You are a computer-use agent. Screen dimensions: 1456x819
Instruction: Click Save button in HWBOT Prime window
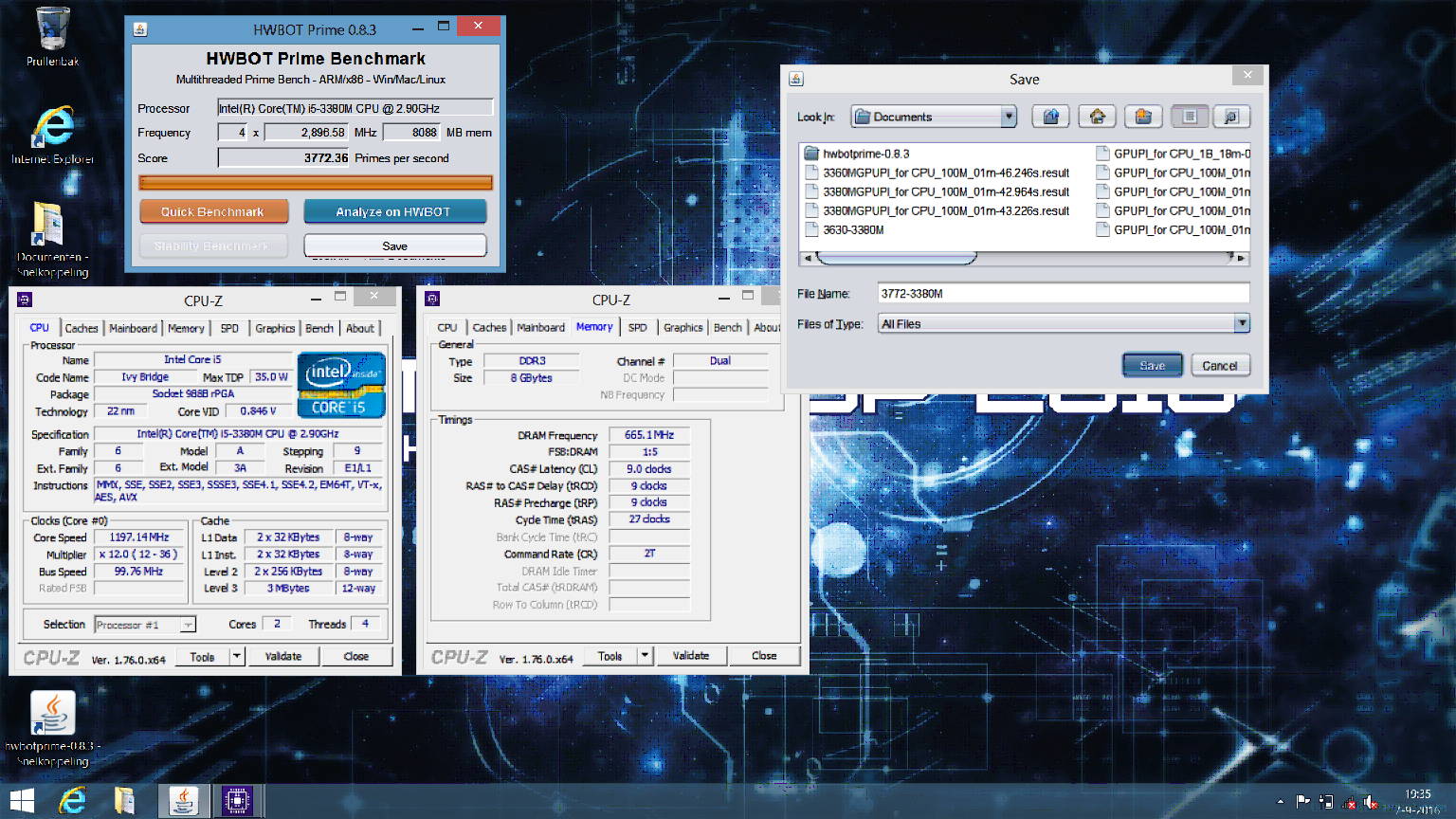(x=394, y=246)
